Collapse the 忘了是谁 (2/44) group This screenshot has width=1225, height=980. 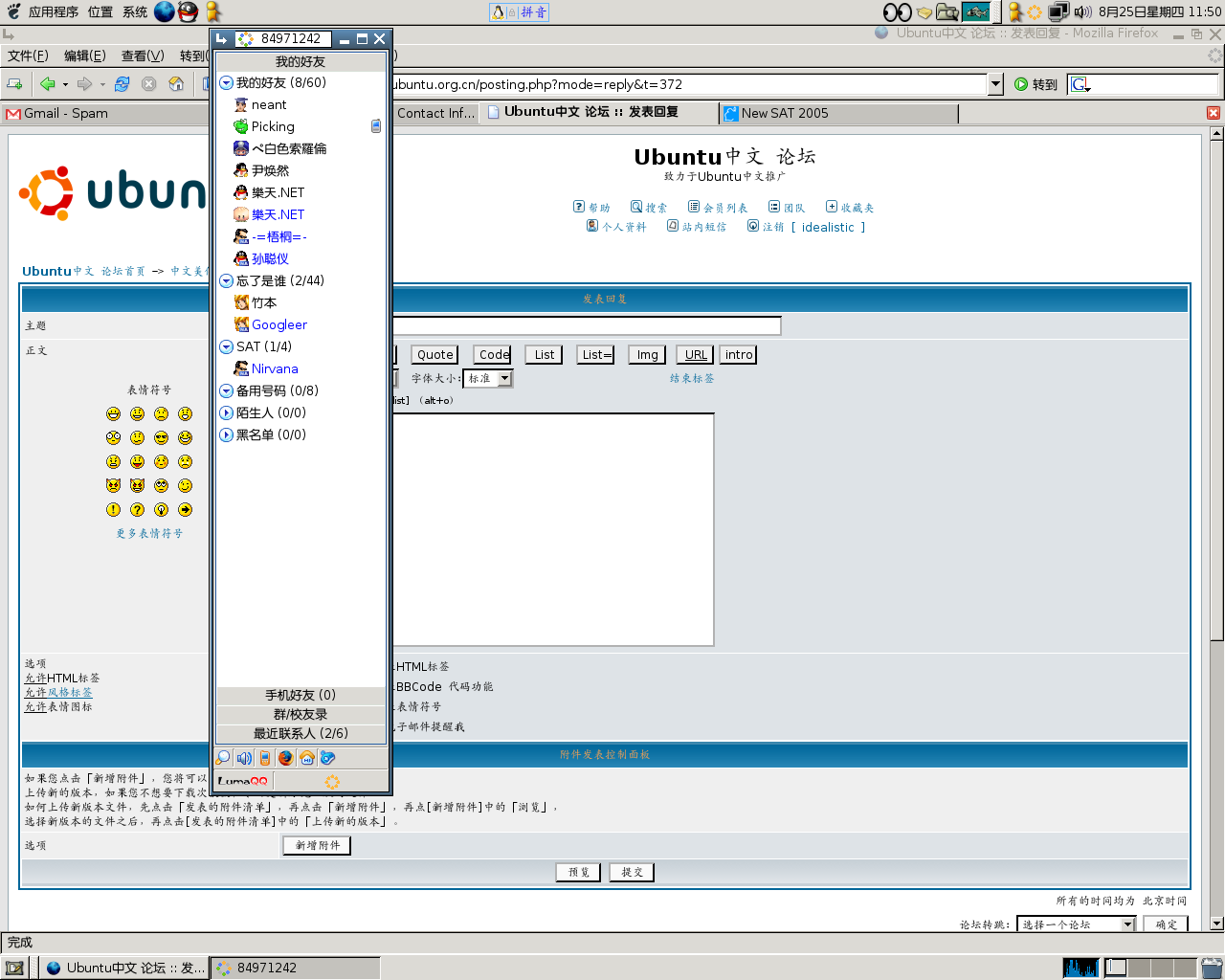[227, 280]
